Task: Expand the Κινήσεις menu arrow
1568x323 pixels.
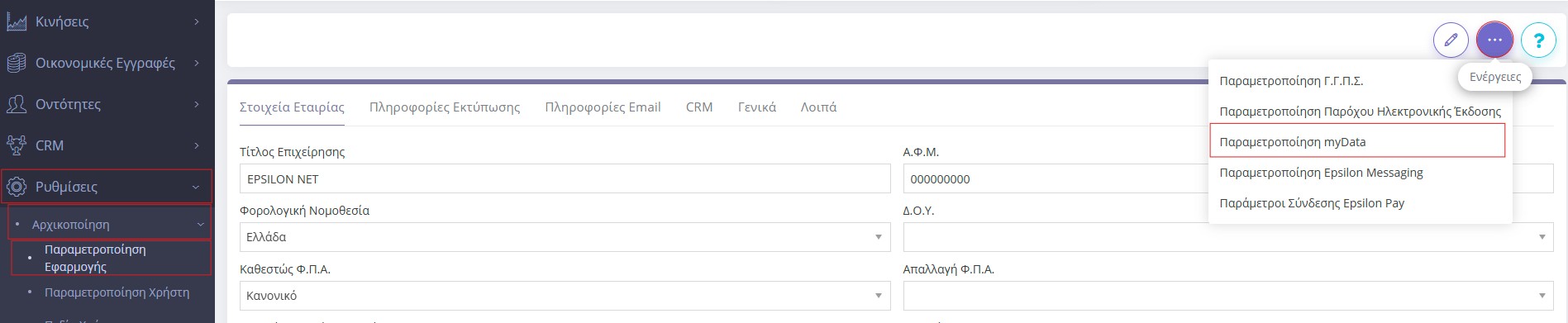Action: (x=197, y=21)
